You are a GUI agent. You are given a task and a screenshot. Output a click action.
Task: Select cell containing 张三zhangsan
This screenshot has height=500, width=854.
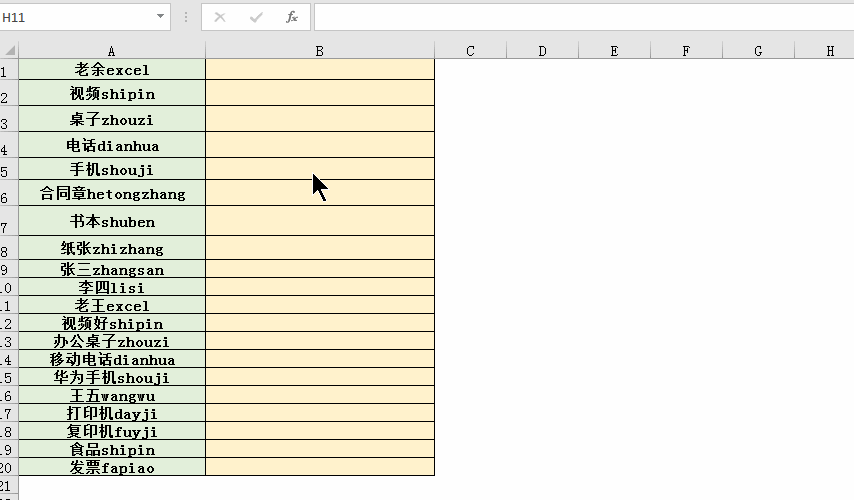(x=112, y=269)
